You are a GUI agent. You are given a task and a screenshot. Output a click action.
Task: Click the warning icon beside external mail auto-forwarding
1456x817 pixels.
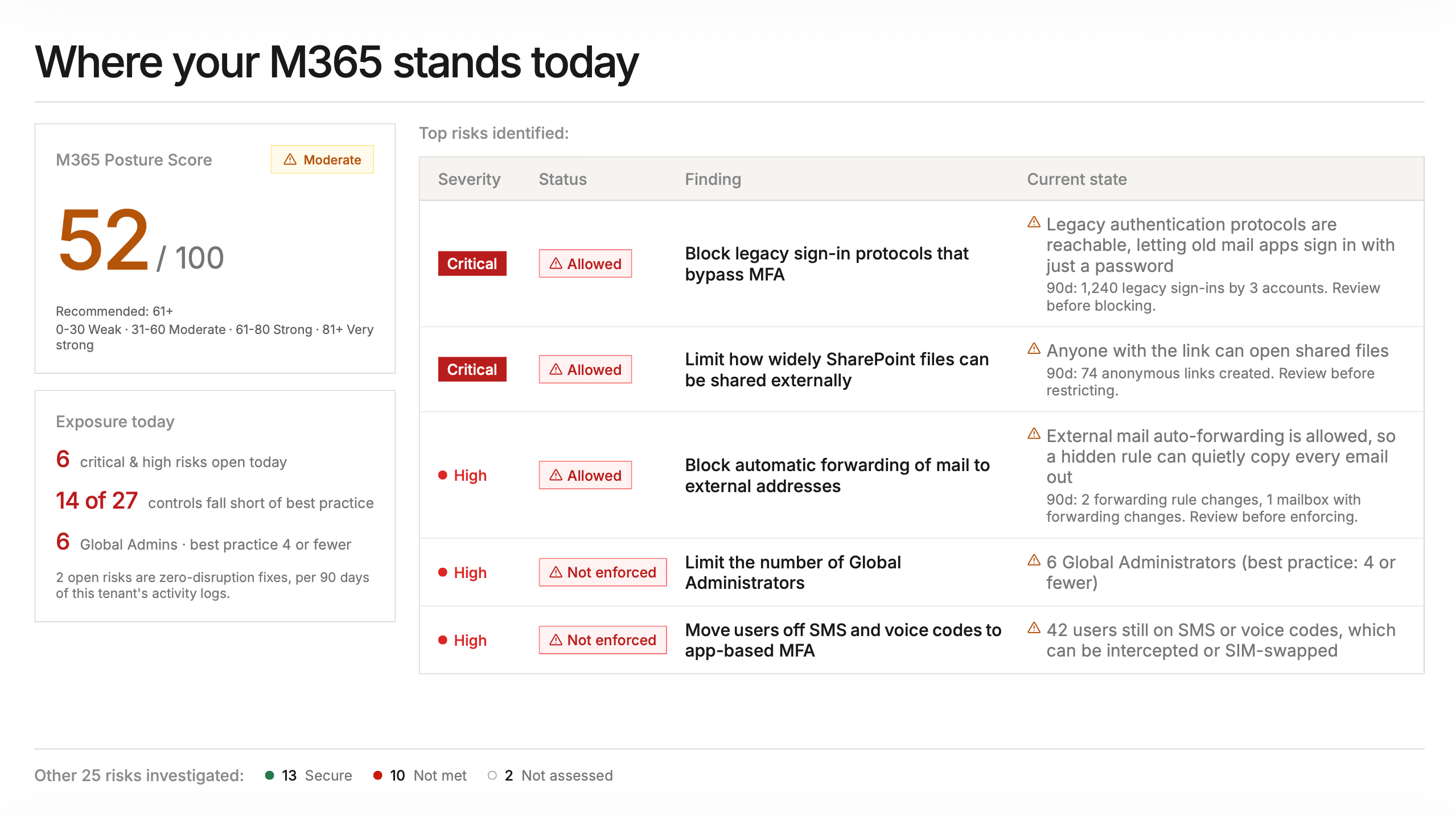point(1034,434)
